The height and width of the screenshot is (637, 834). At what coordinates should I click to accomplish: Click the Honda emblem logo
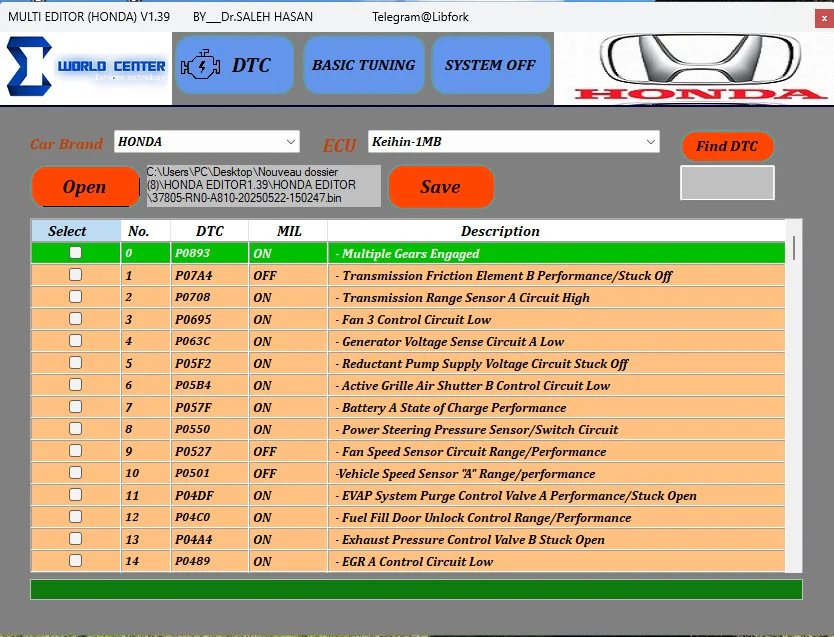(x=694, y=66)
